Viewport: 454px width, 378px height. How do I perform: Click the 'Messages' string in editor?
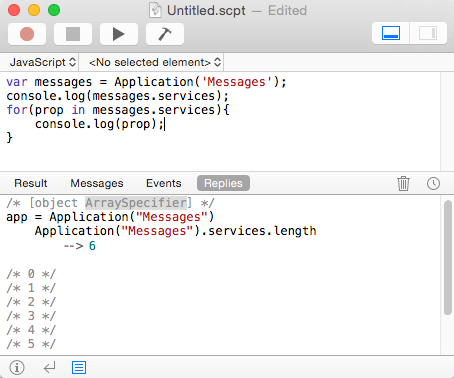click(x=237, y=82)
